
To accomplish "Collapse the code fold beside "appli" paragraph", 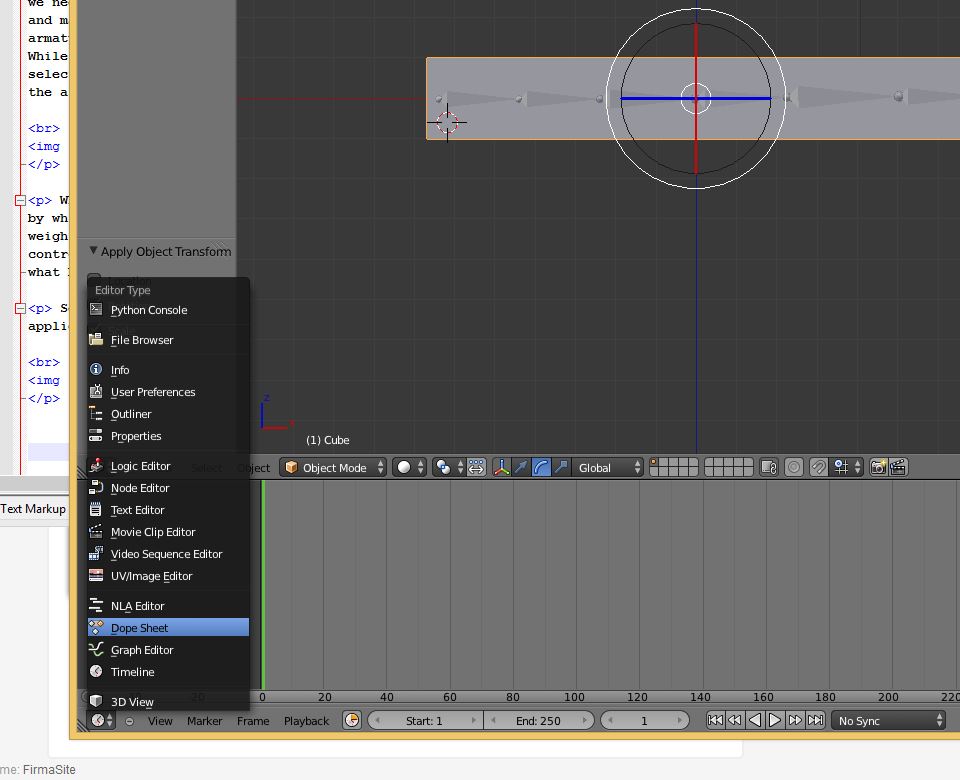I will tap(20, 308).
